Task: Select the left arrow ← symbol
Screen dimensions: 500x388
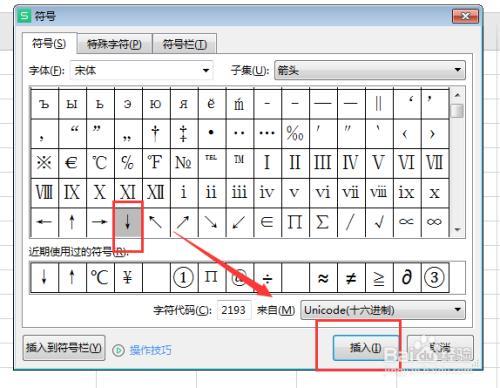Action: [x=44, y=222]
